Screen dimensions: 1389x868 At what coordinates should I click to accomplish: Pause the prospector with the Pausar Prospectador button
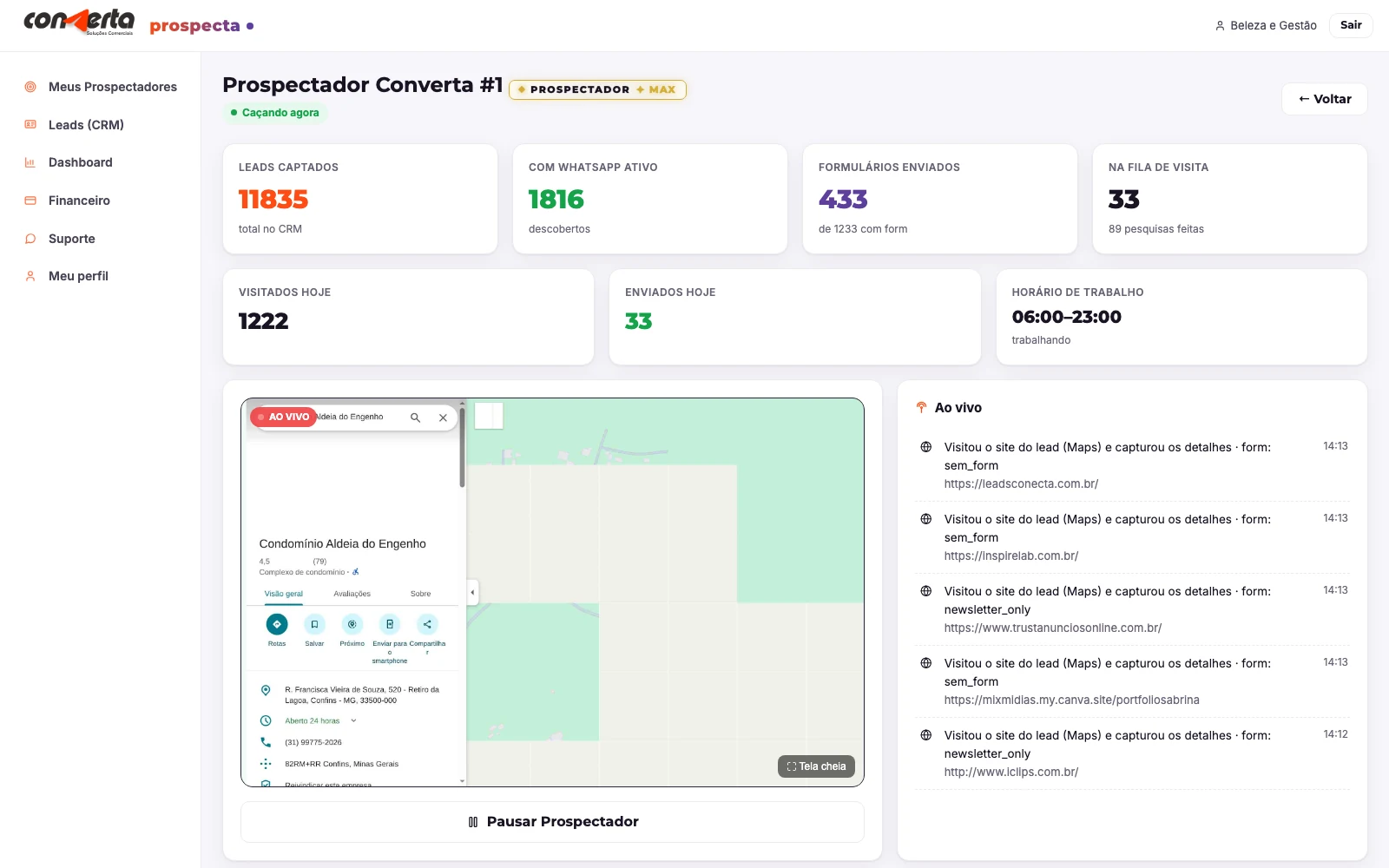tap(552, 822)
